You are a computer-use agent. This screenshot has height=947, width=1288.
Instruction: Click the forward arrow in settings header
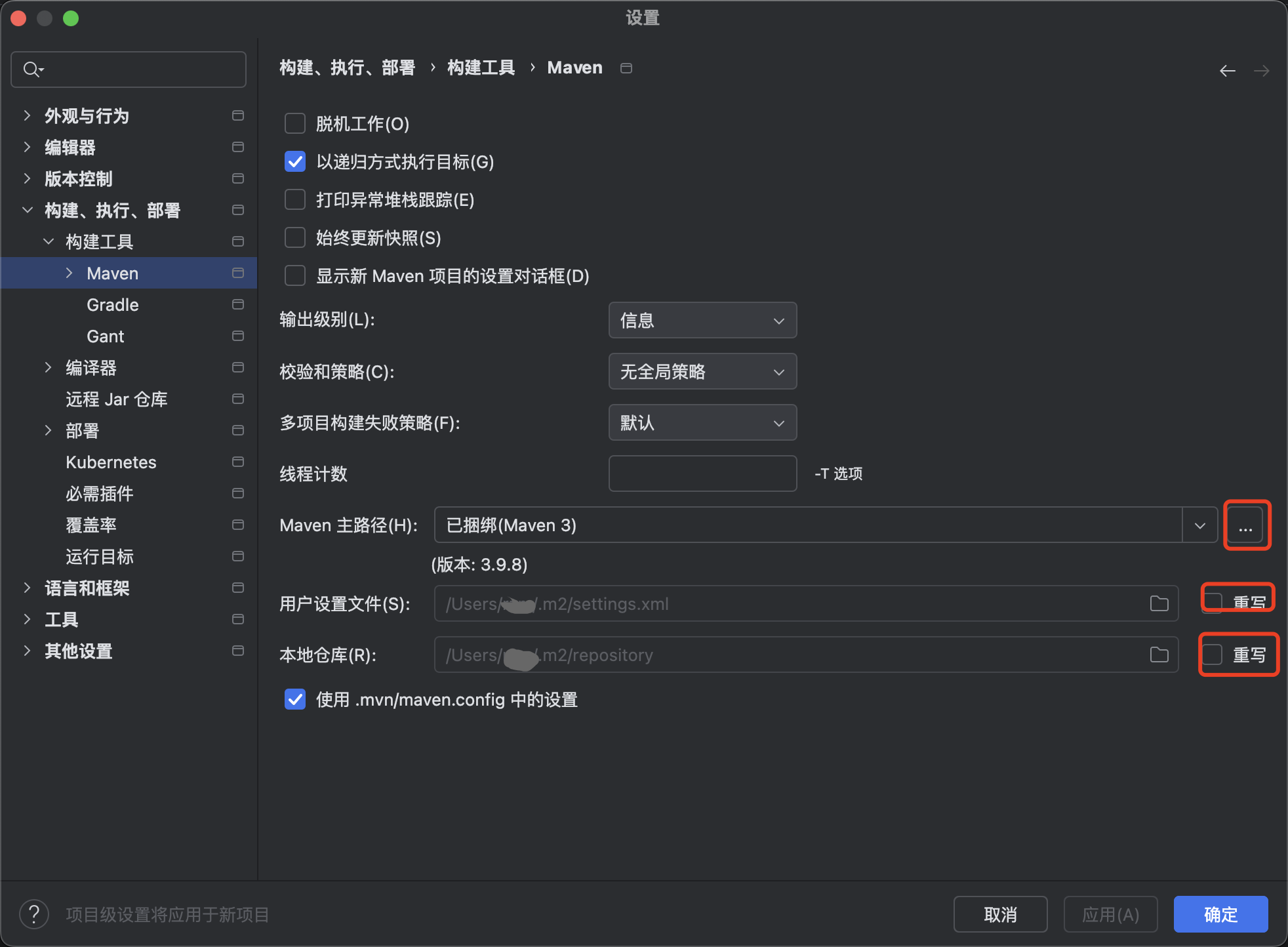tap(1262, 70)
